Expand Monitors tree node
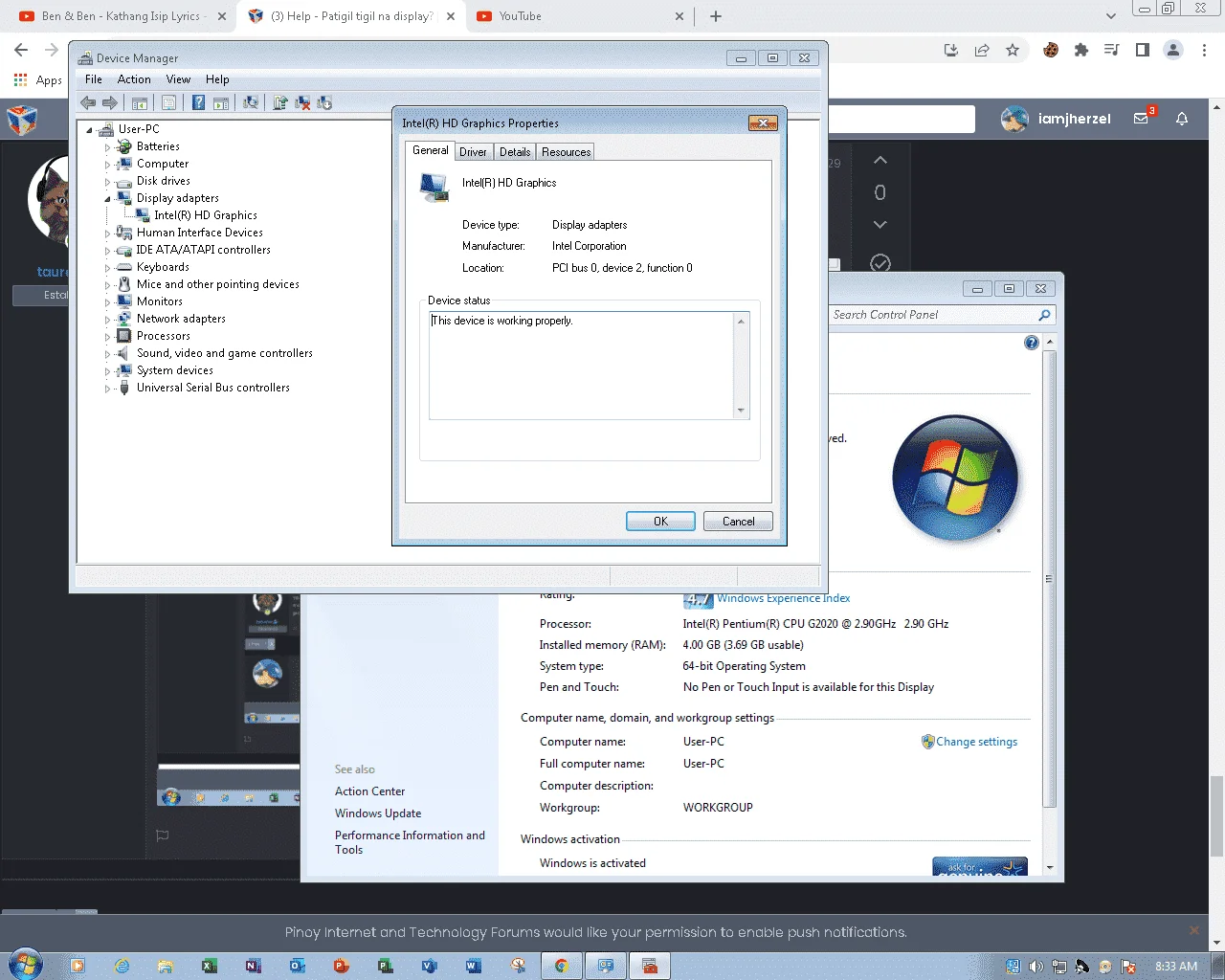The height and width of the screenshot is (980, 1225). (x=107, y=302)
